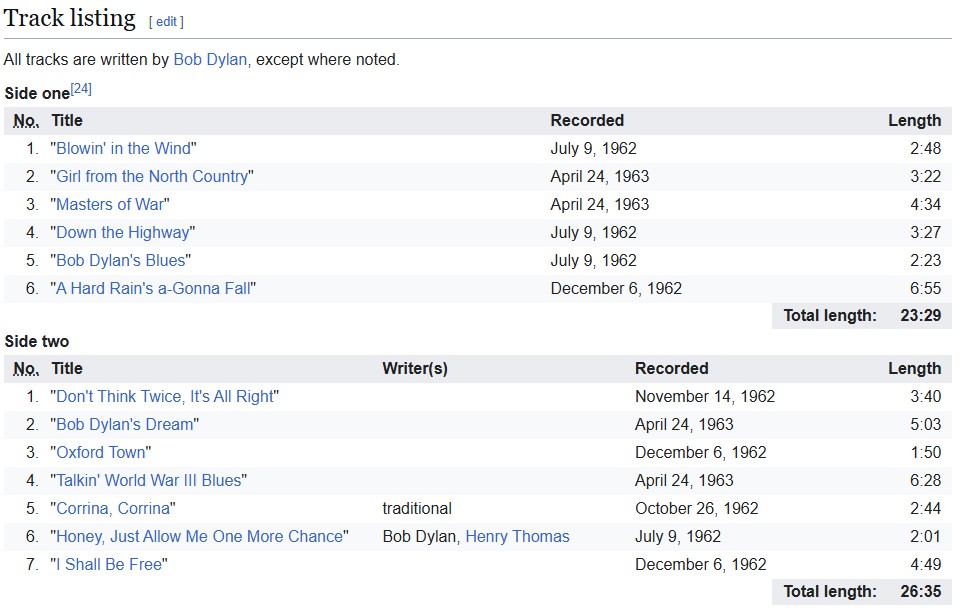Open A Hard Rain's a-Gonna Fall link
Viewport: 977px width, 610px height.
click(153, 288)
